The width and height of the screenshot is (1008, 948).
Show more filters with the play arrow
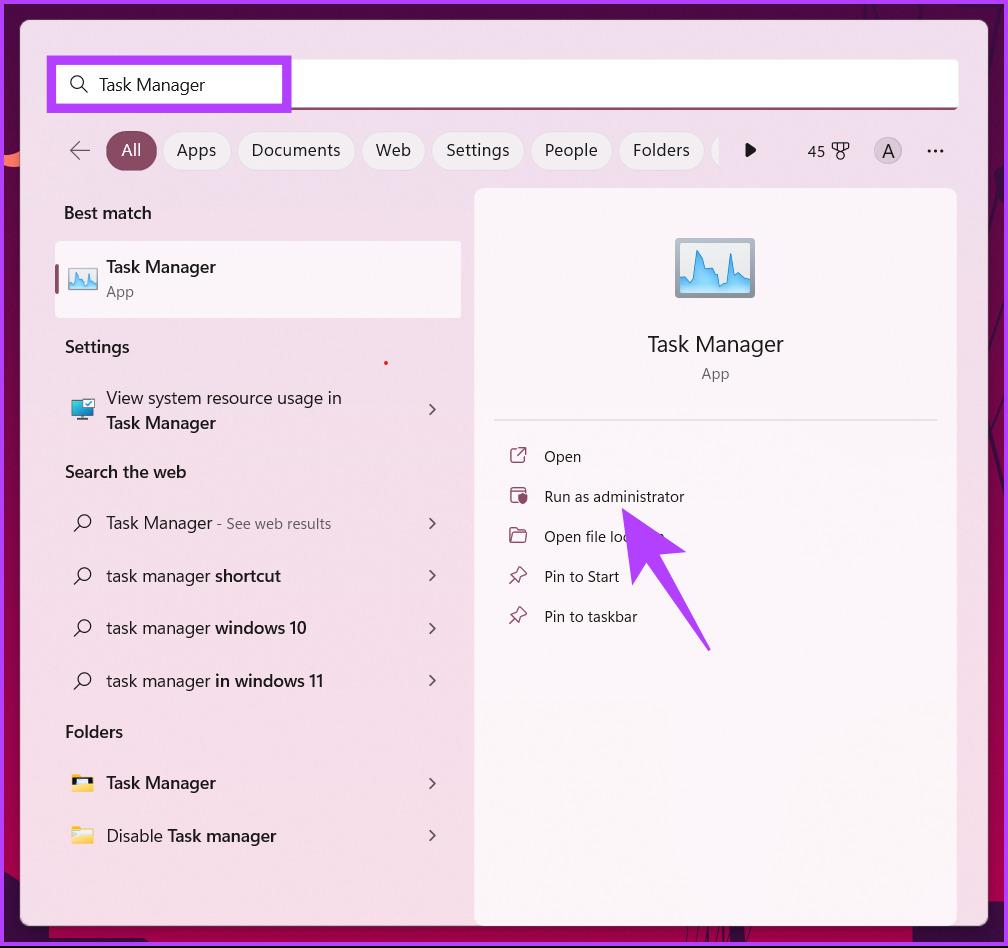coord(750,150)
